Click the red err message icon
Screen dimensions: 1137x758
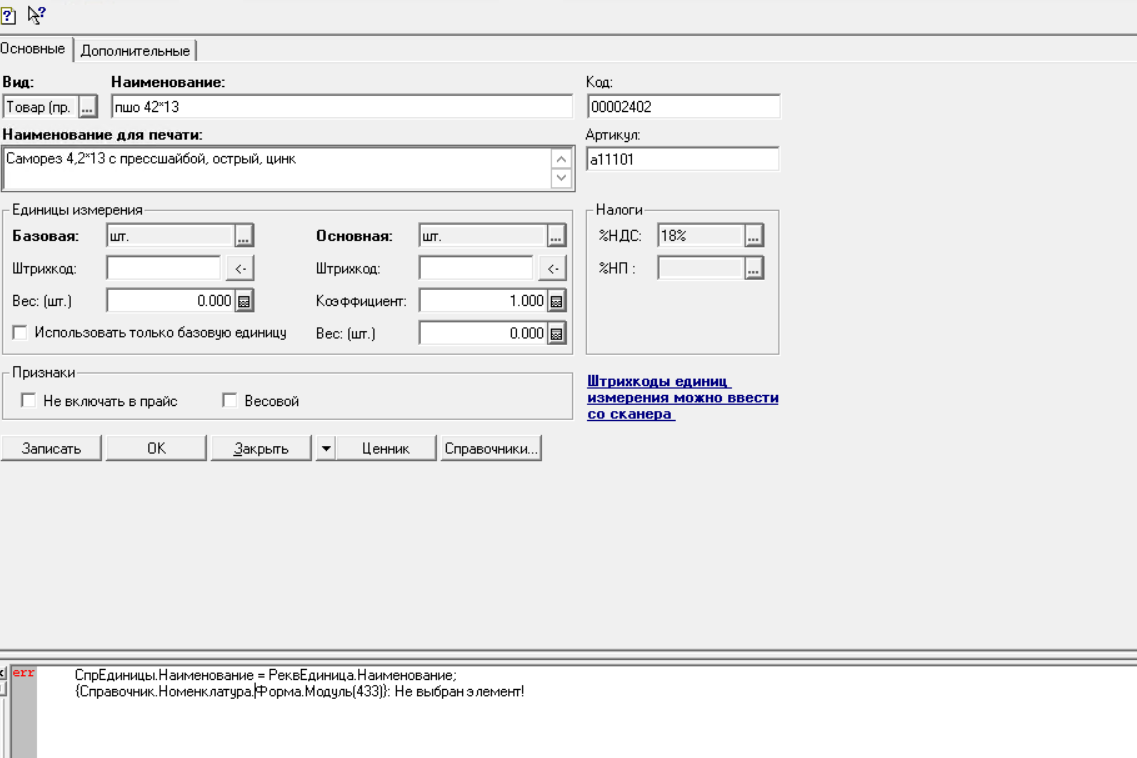tap(23, 673)
